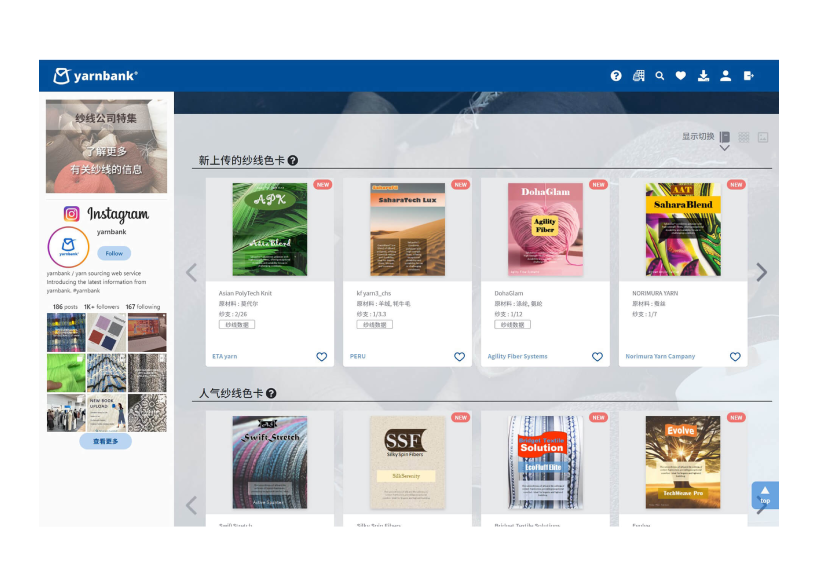Screen dimensions: 818x586
Task: Switch to image display view icon
Action: click(x=763, y=137)
